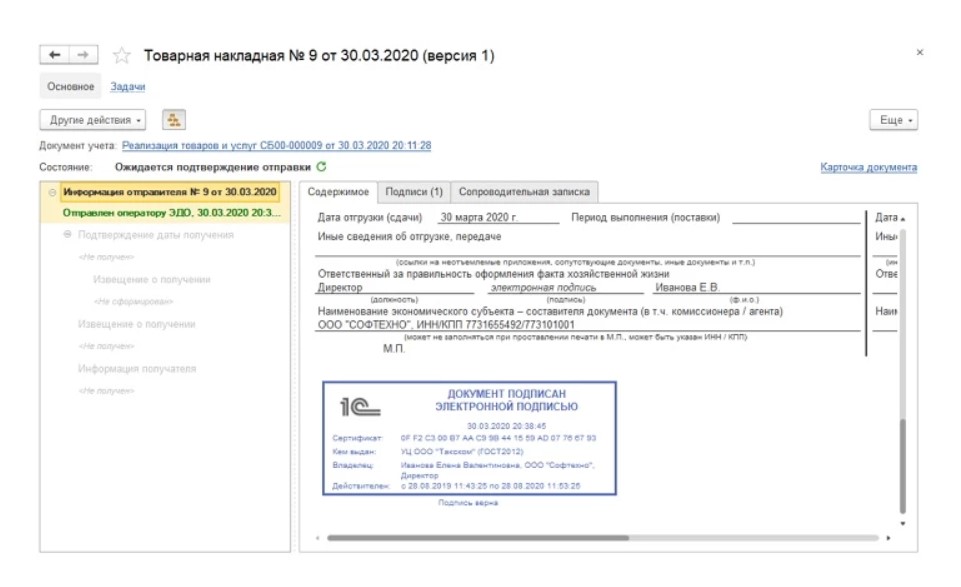Image resolution: width=961 pixels, height=587 pixels.
Task: Collapse Подтверждение даты получения node
Action: click(68, 235)
